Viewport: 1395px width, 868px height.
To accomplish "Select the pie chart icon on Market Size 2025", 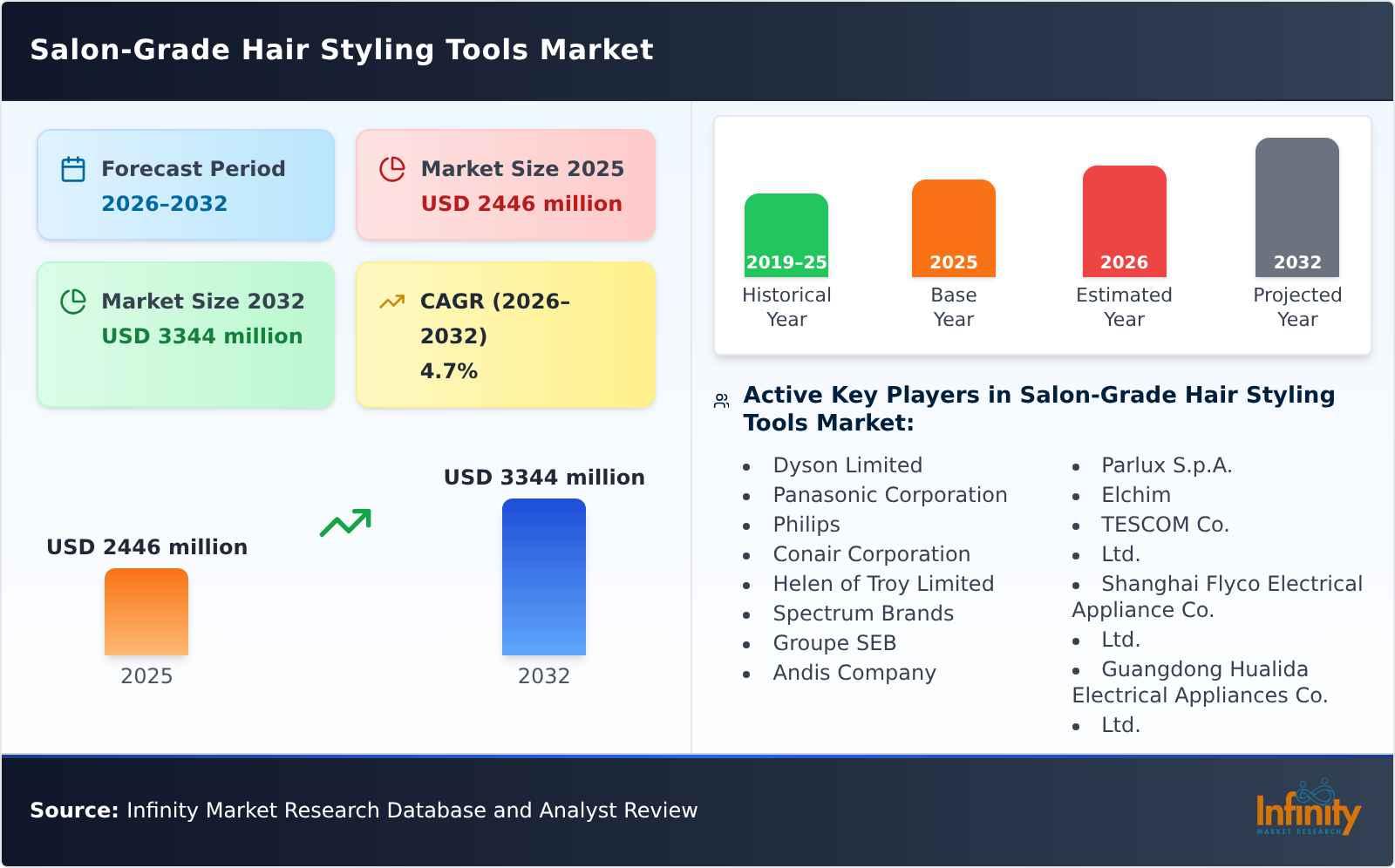I will (x=392, y=167).
